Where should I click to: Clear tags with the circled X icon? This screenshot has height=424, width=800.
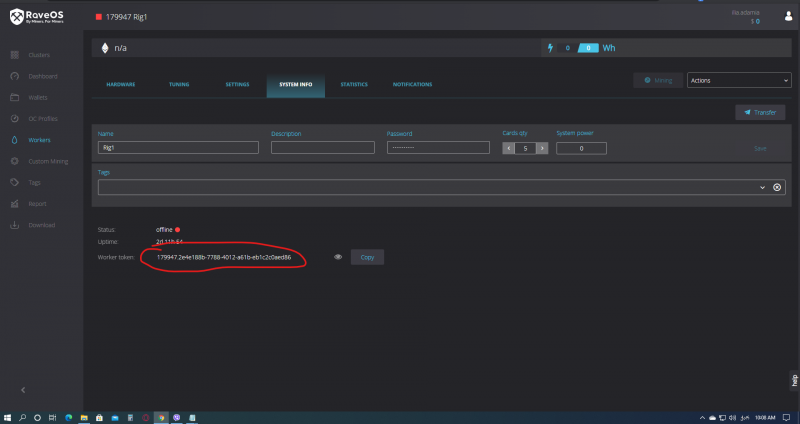[778, 187]
